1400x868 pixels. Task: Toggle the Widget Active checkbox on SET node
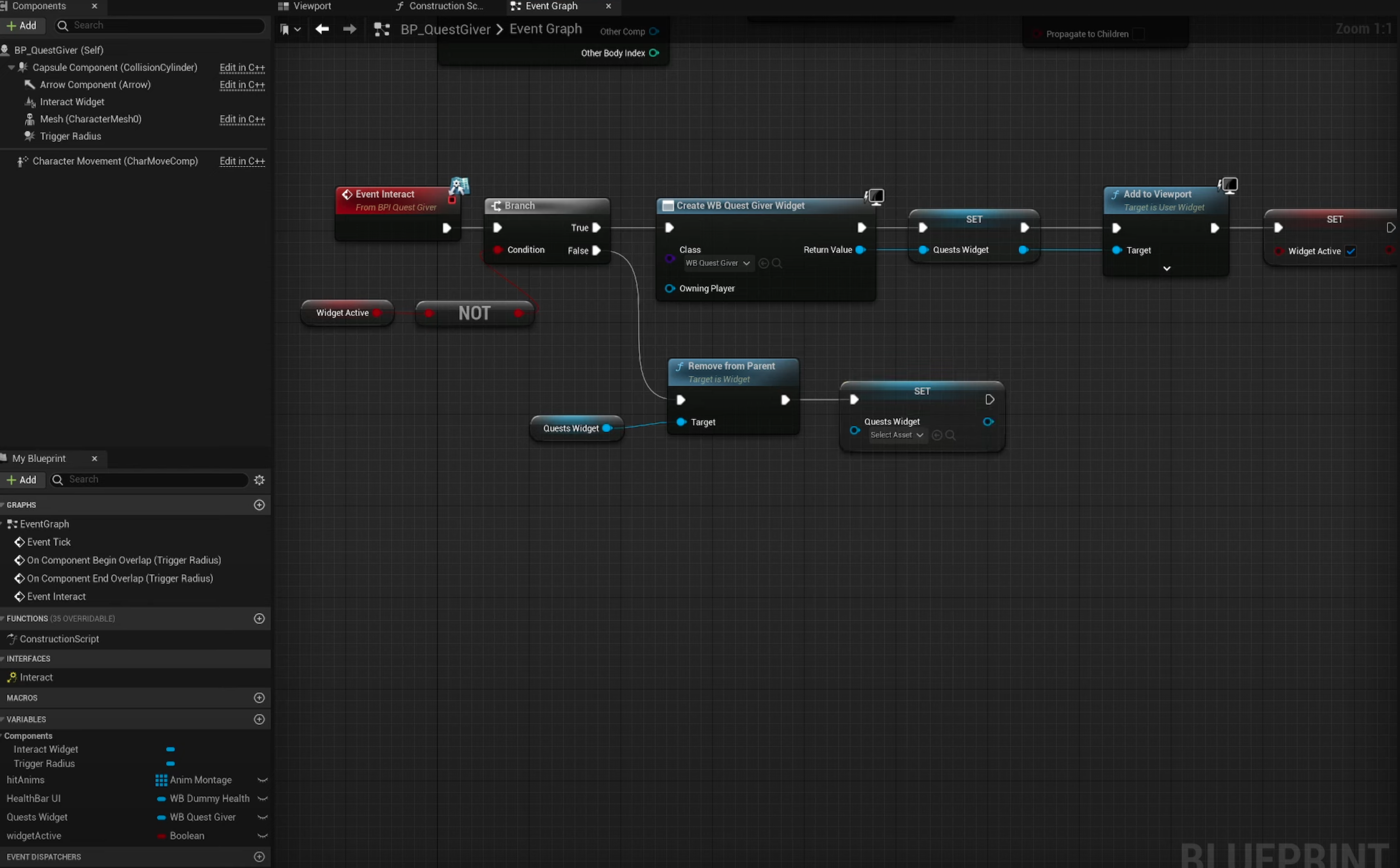click(1351, 251)
